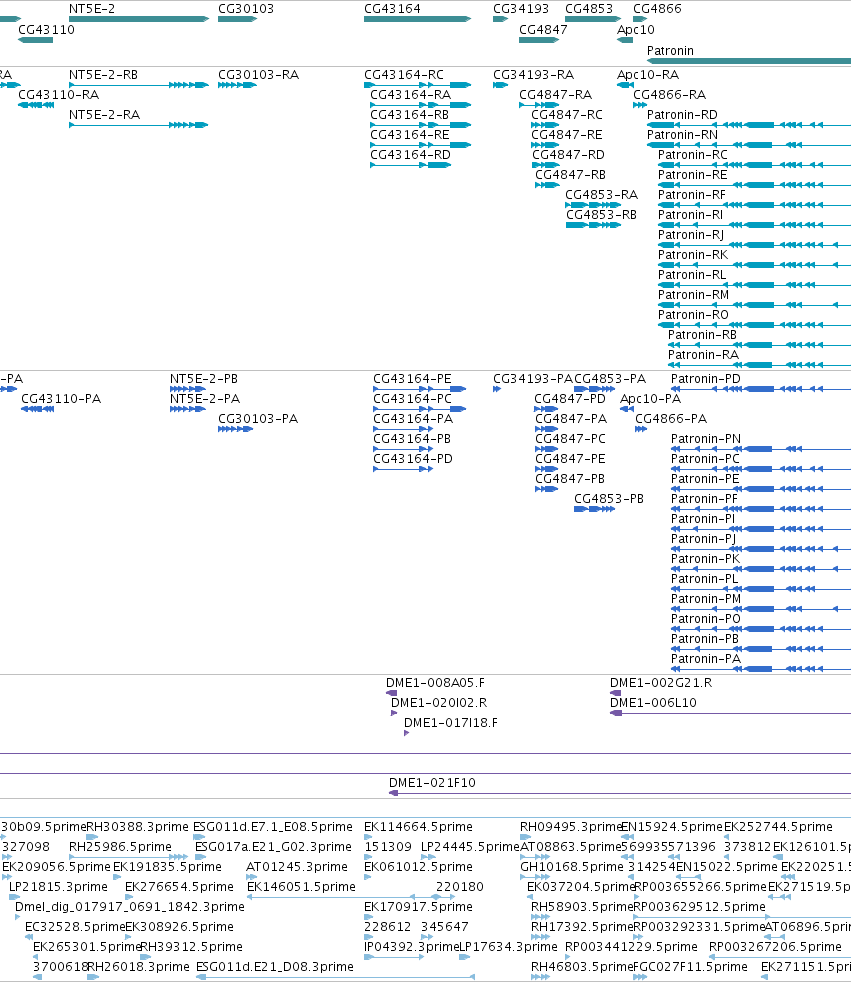This screenshot has height=982, width=851.
Task: Click transcript Apc10-RA label
Action: [x=647, y=75]
